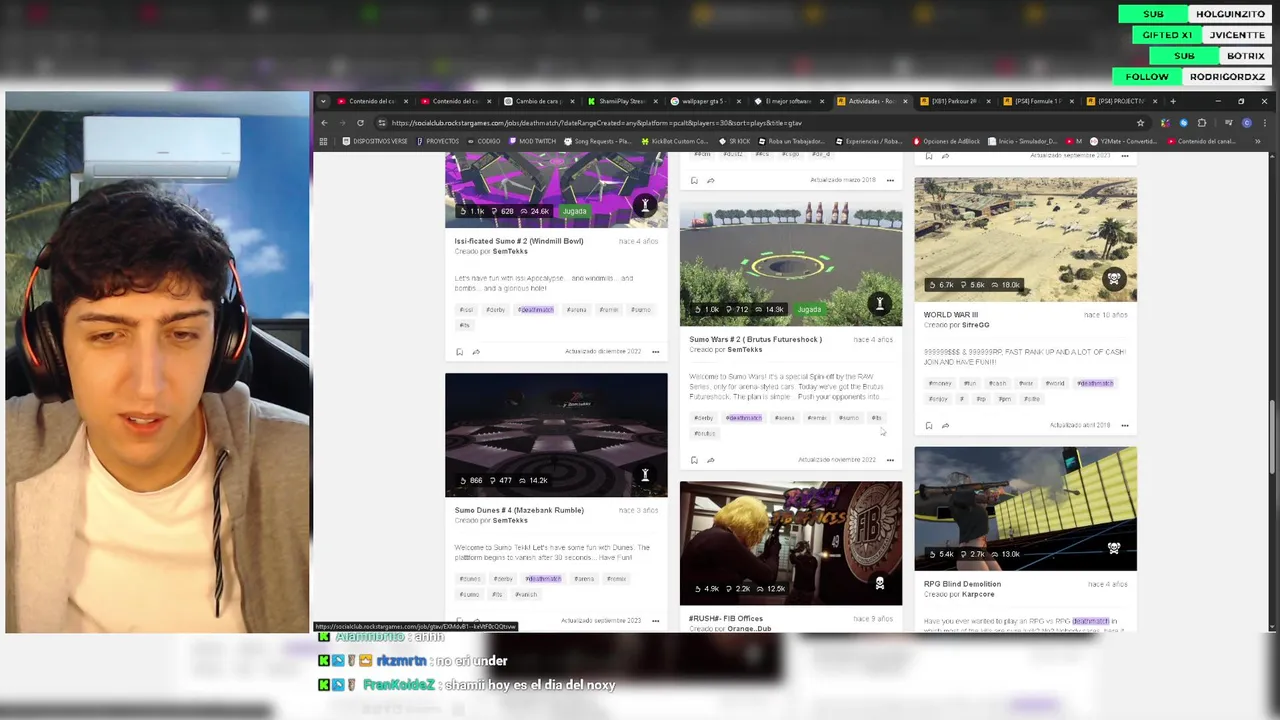Click the Sumo Dunes # 4 mode icon

(x=645, y=475)
